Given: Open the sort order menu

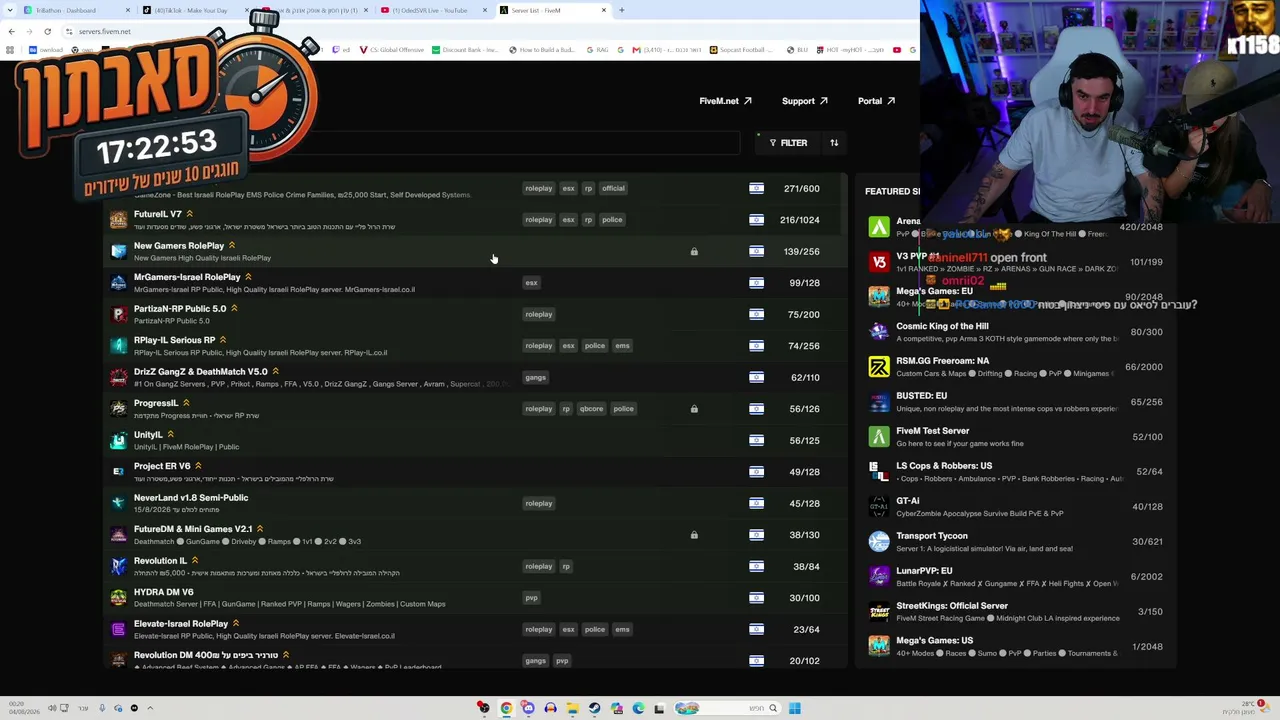Looking at the screenshot, I should [834, 143].
